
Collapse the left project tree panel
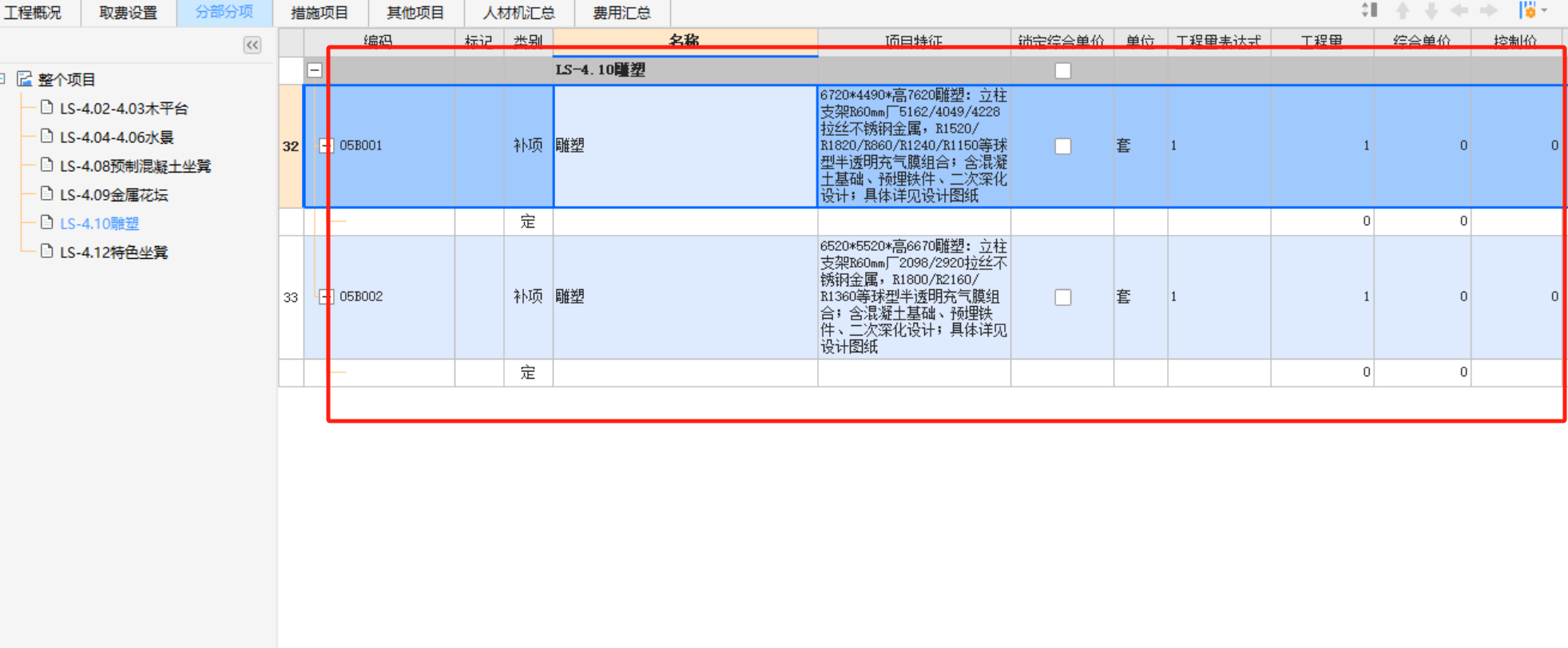point(252,46)
